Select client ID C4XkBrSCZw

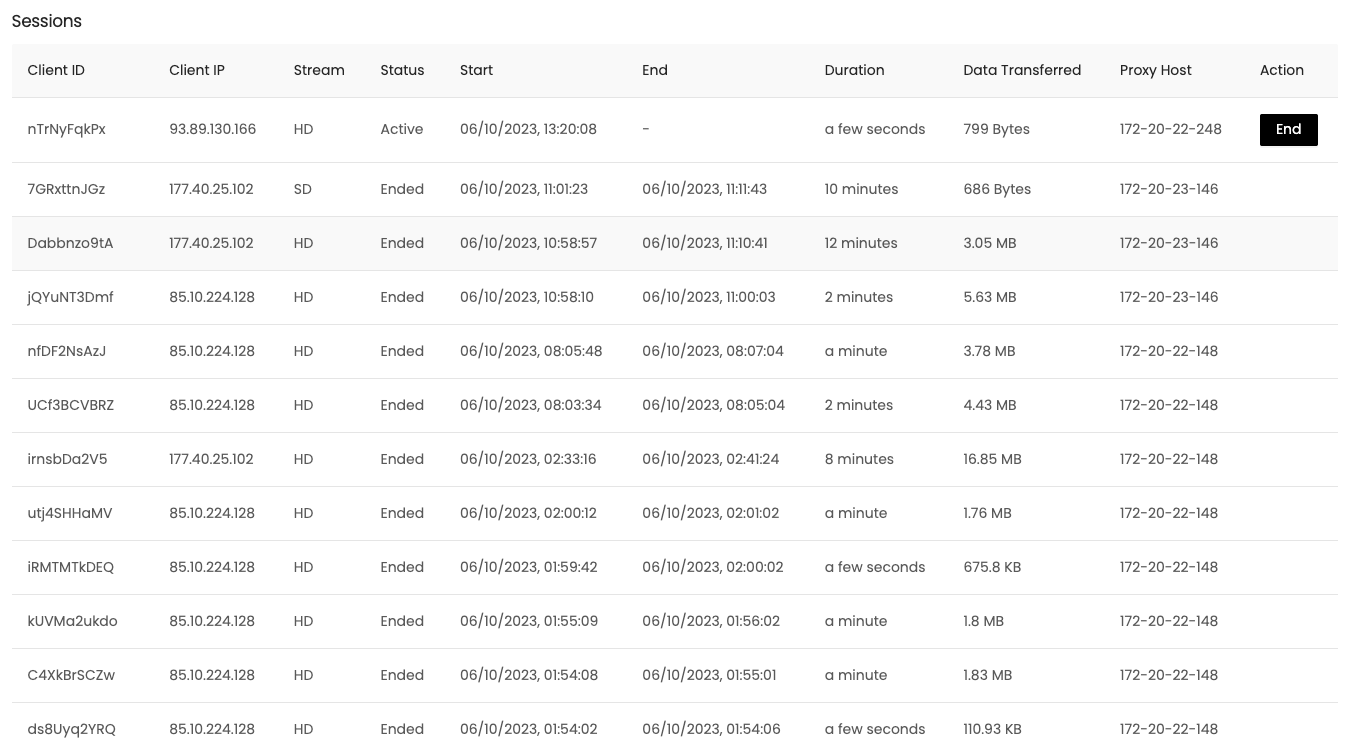71,675
